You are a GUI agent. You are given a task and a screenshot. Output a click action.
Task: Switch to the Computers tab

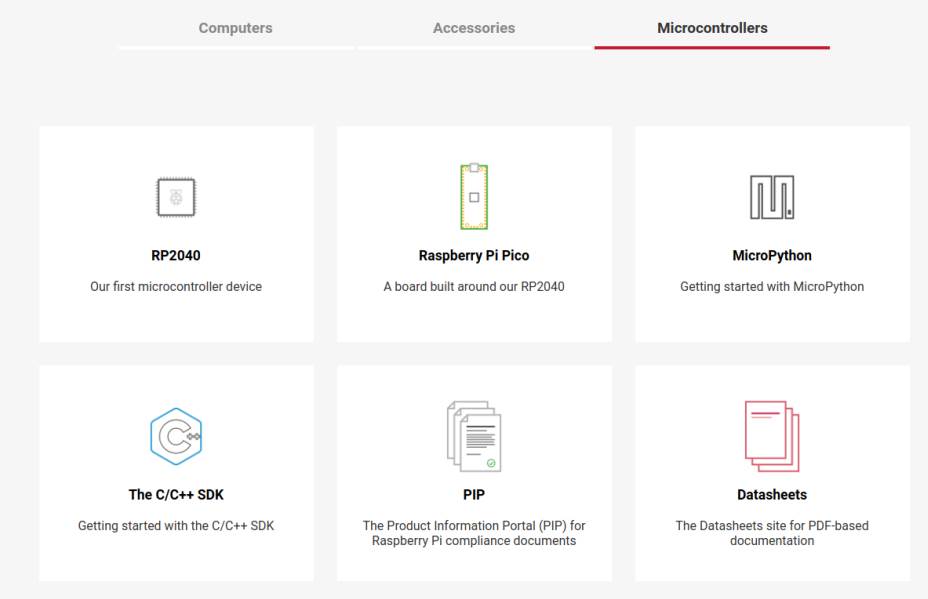[236, 28]
